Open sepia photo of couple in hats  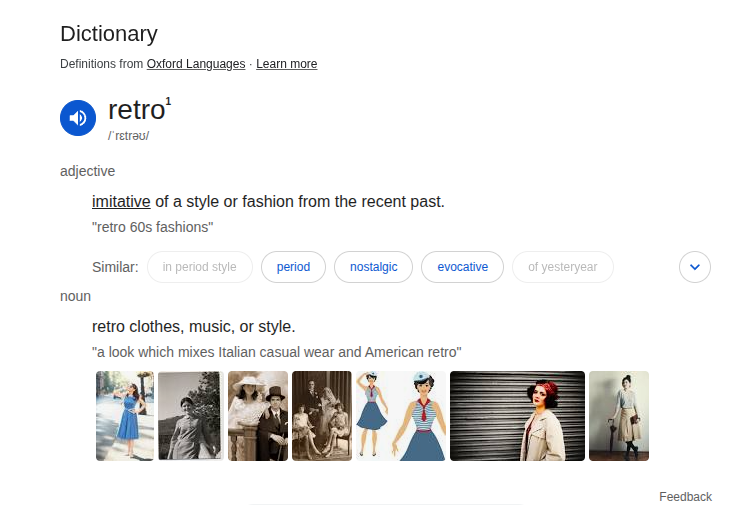click(258, 416)
